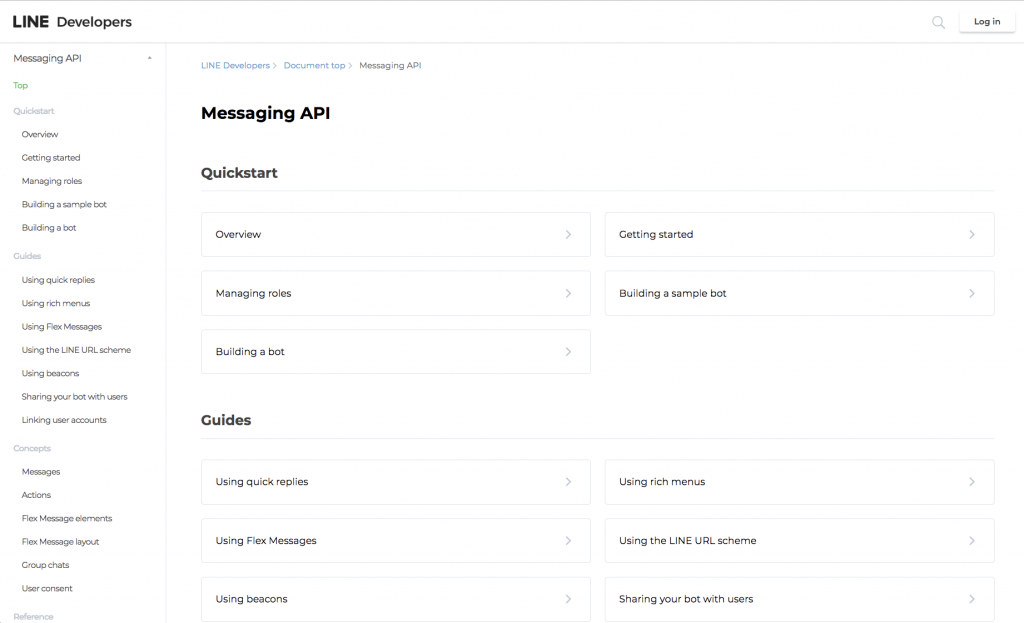This screenshot has width=1024, height=623.
Task: Click the chevron arrow on Overview card
Action: [568, 235]
